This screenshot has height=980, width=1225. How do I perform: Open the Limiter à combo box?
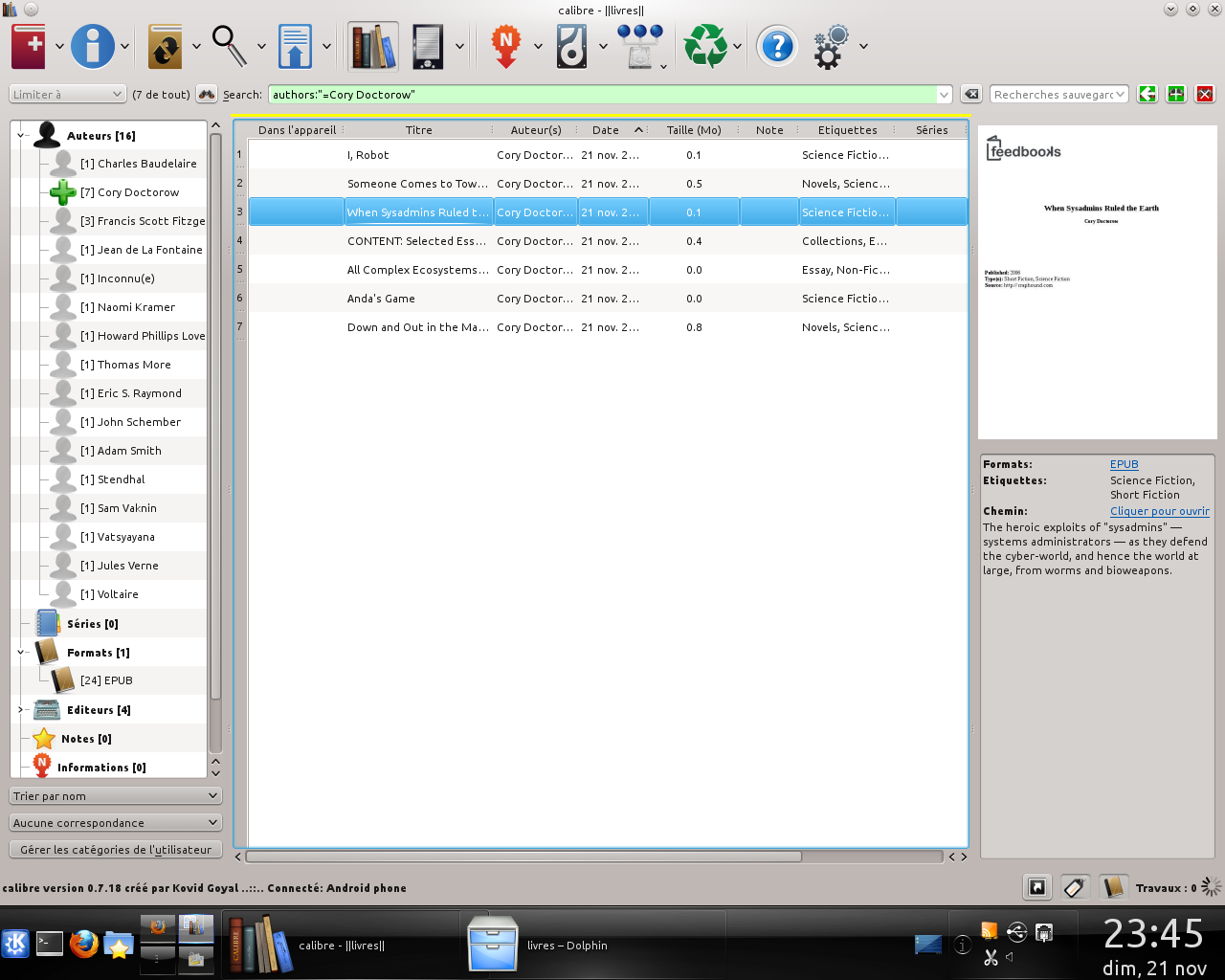tap(67, 94)
